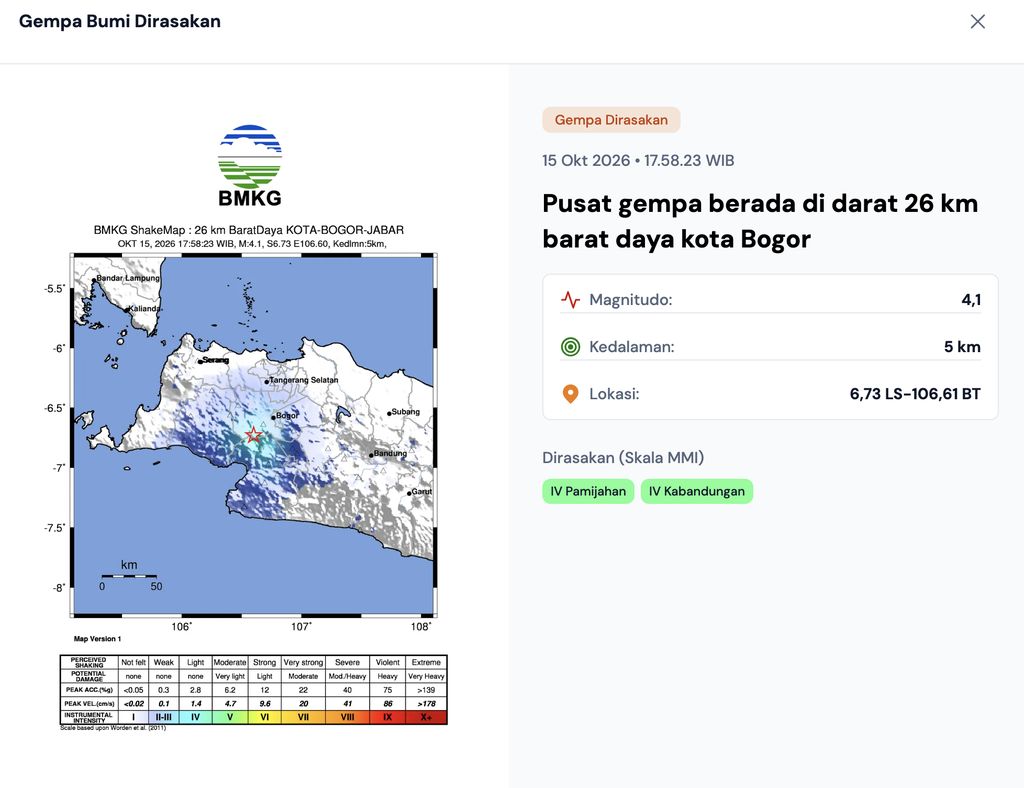The image size is (1024, 788).
Task: Click the red star epicenter marker on the map
Action: [x=253, y=434]
